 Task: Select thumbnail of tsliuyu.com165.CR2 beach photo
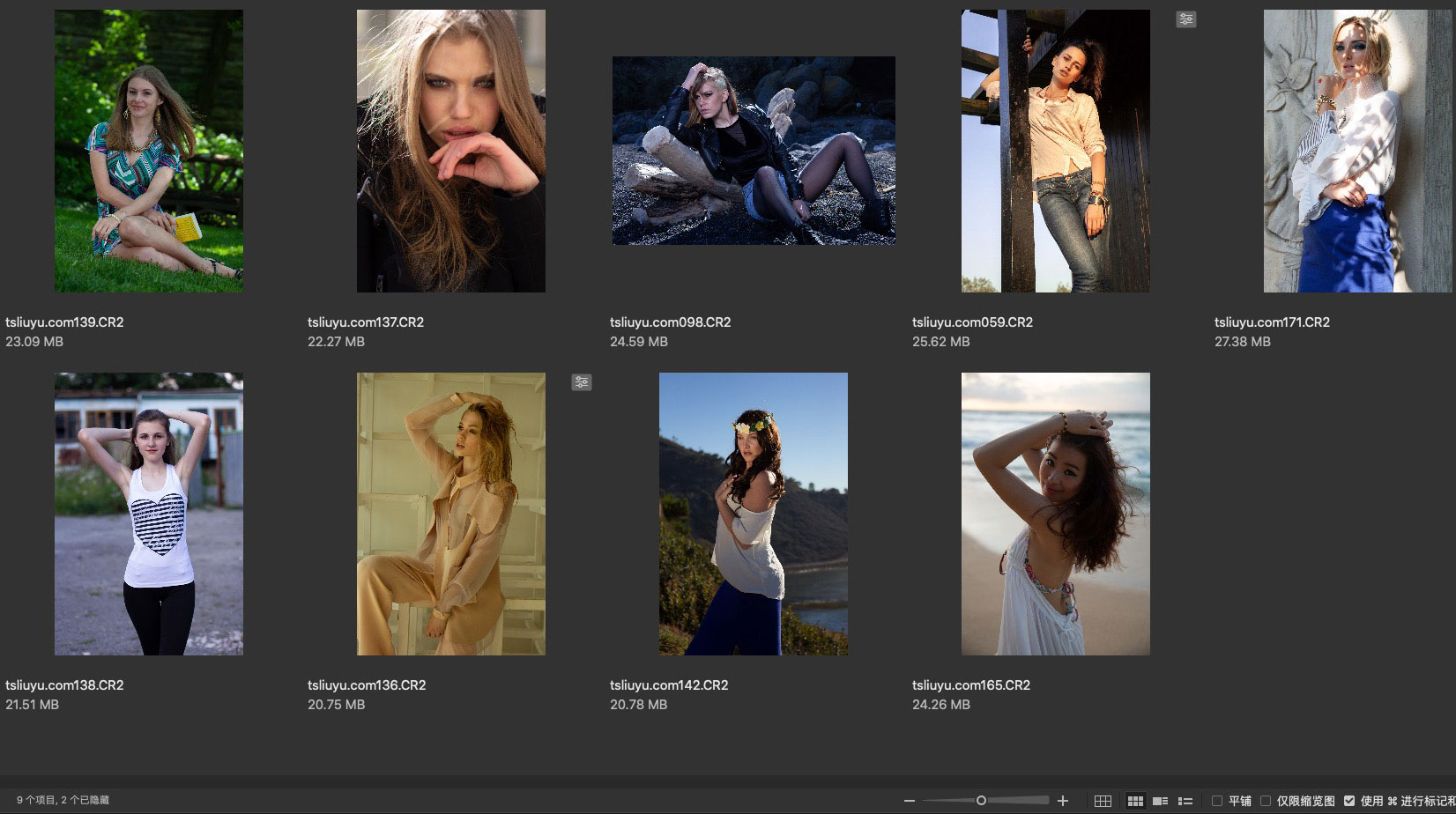(1055, 514)
